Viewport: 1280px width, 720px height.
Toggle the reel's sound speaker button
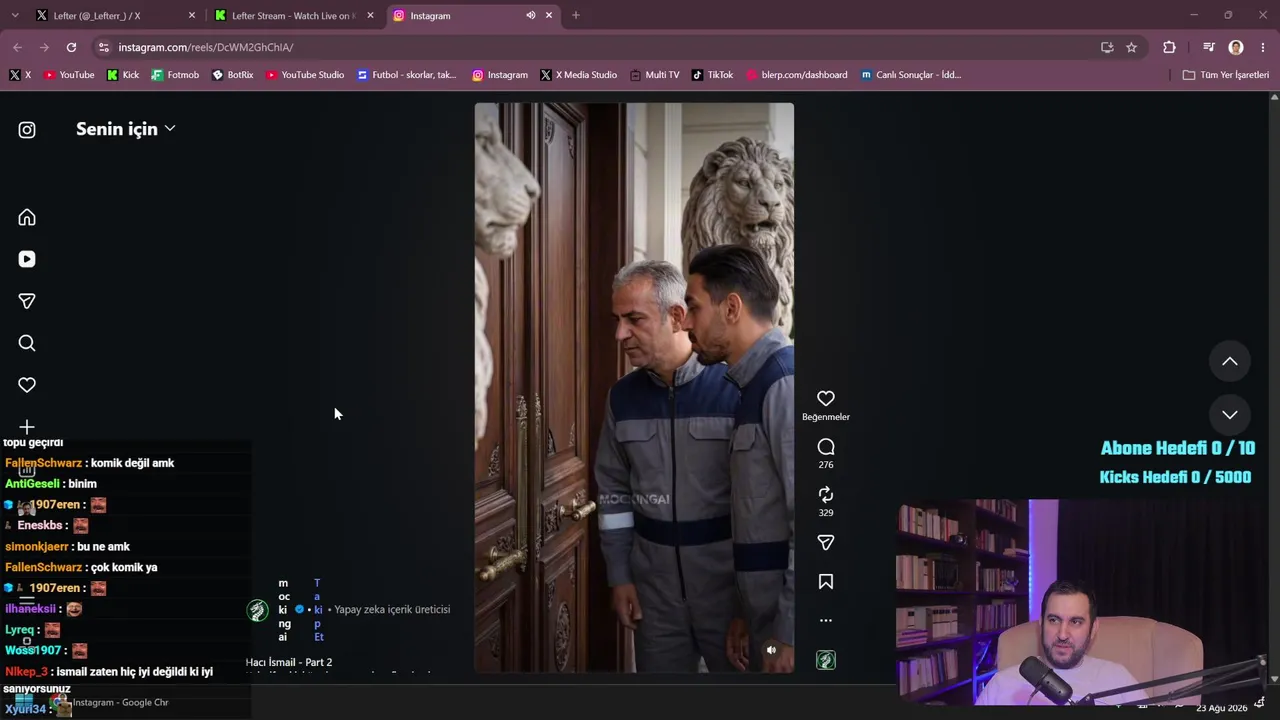[x=771, y=650]
